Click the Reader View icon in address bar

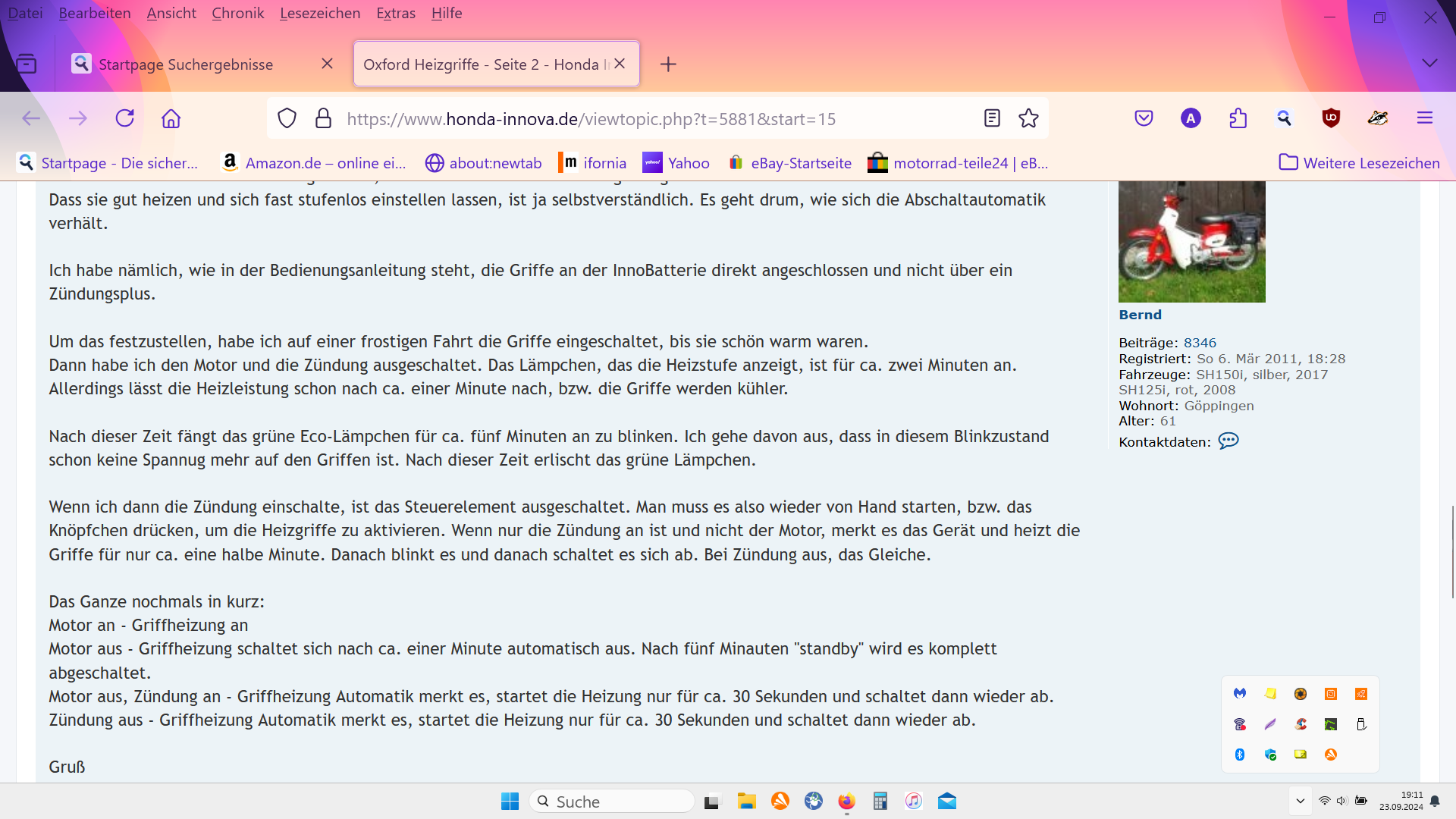point(992,118)
